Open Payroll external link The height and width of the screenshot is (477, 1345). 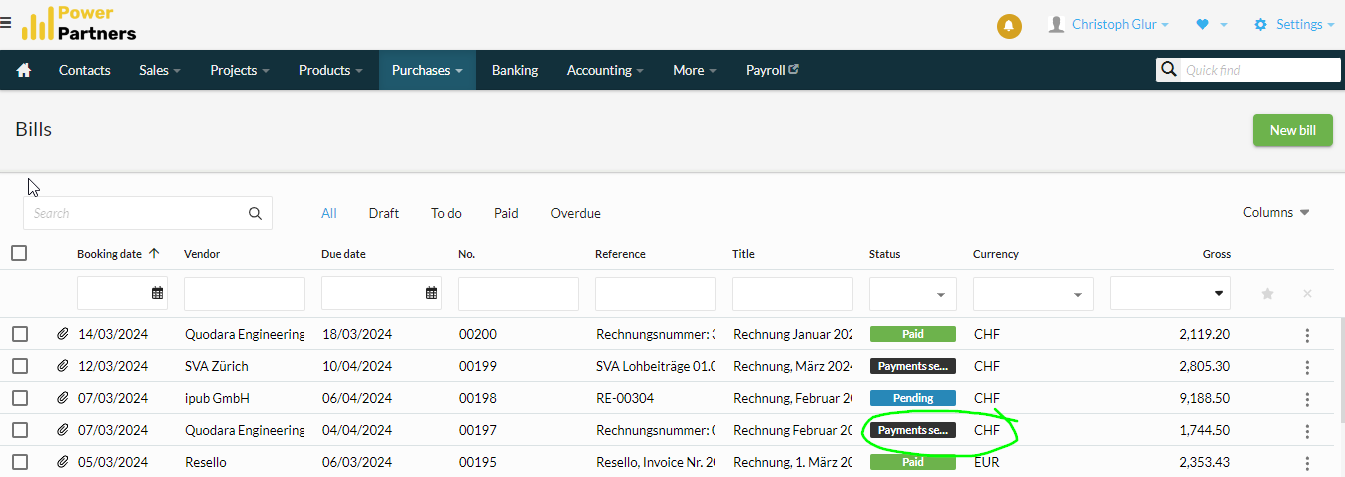(x=772, y=70)
